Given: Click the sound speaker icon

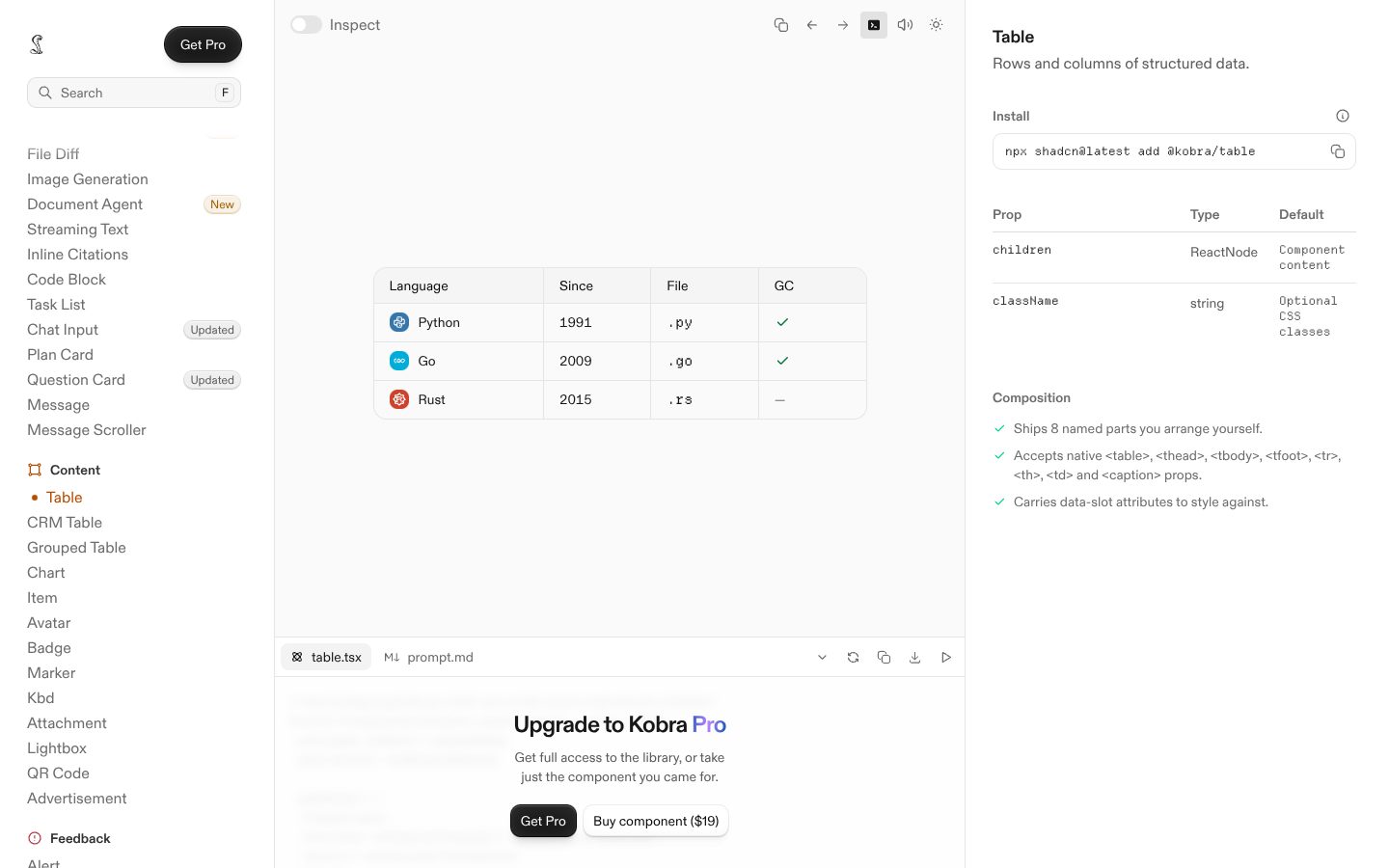Looking at the screenshot, I should 905,25.
